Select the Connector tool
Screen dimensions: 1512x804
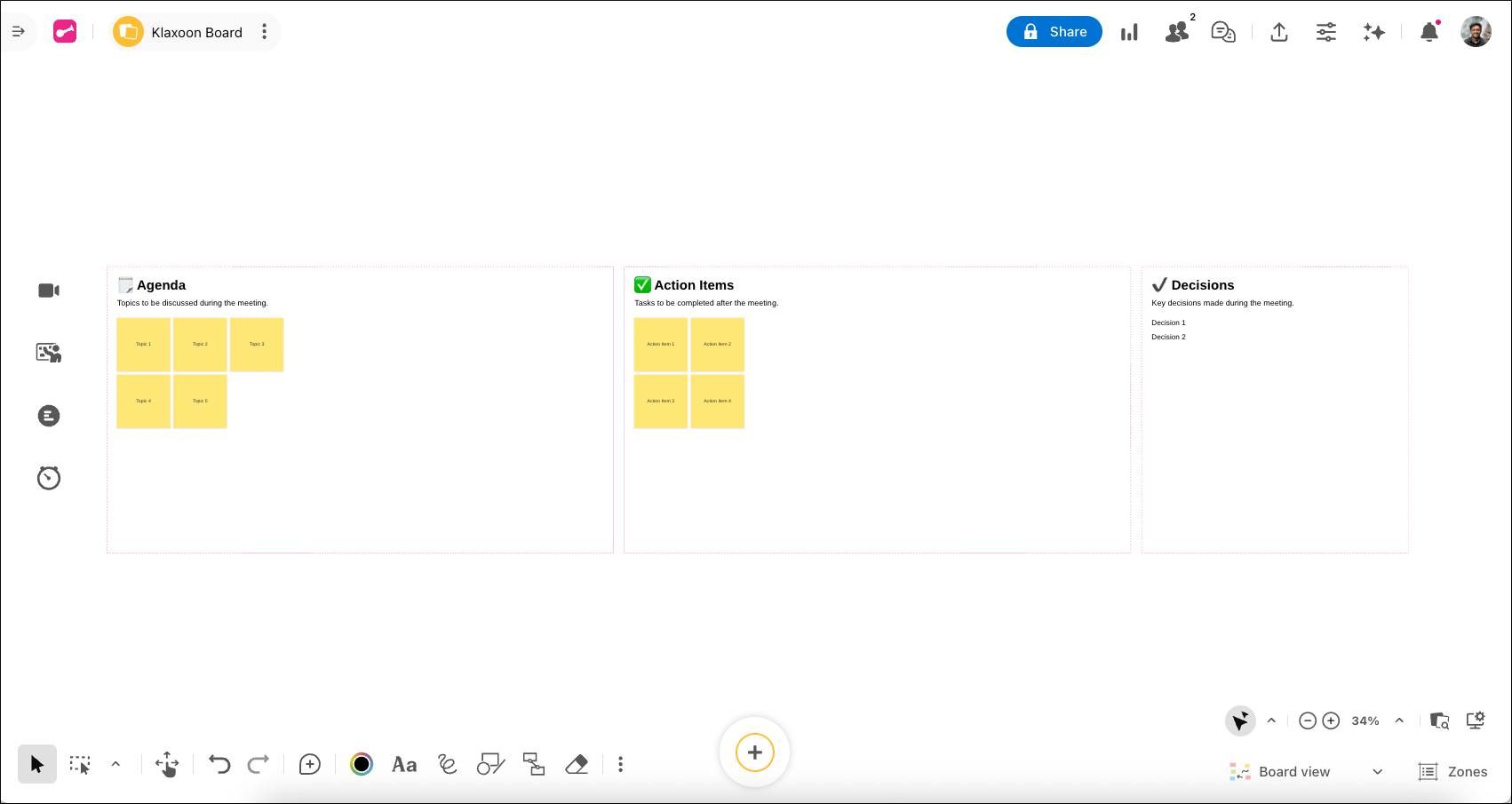coord(534,763)
